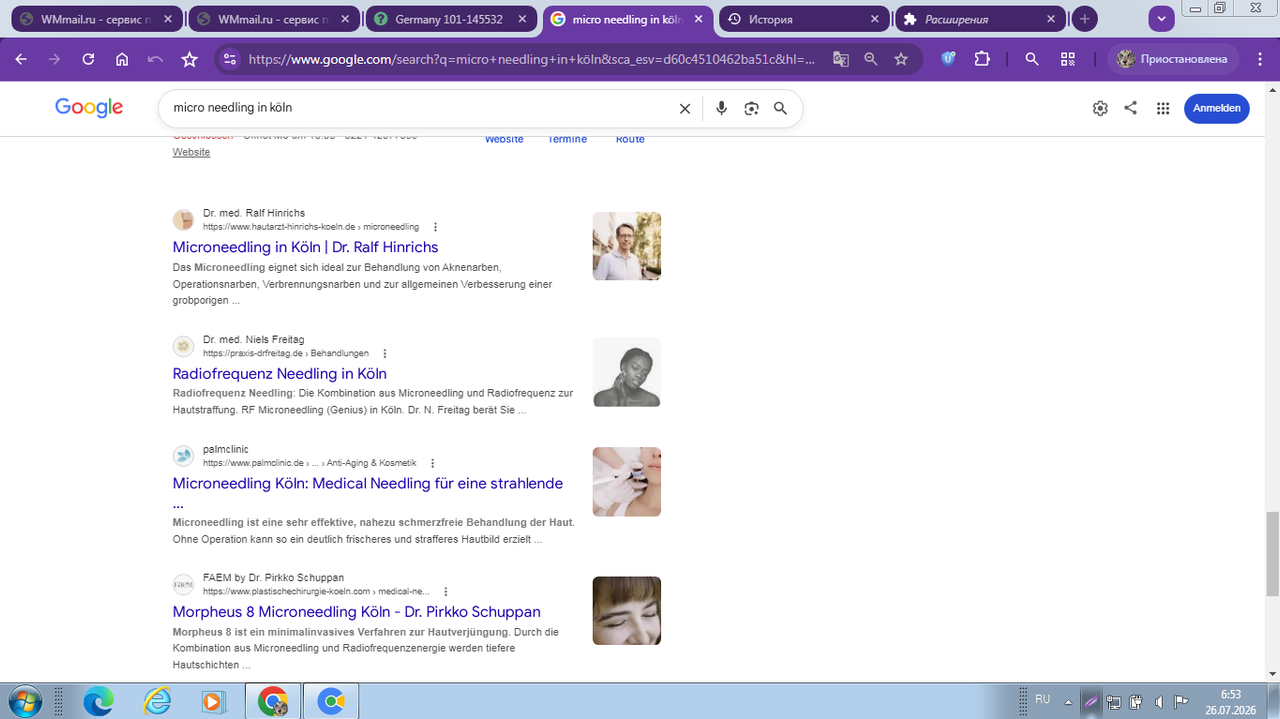Open the Google apps grid
The height and width of the screenshot is (719, 1280).
coord(1163,108)
